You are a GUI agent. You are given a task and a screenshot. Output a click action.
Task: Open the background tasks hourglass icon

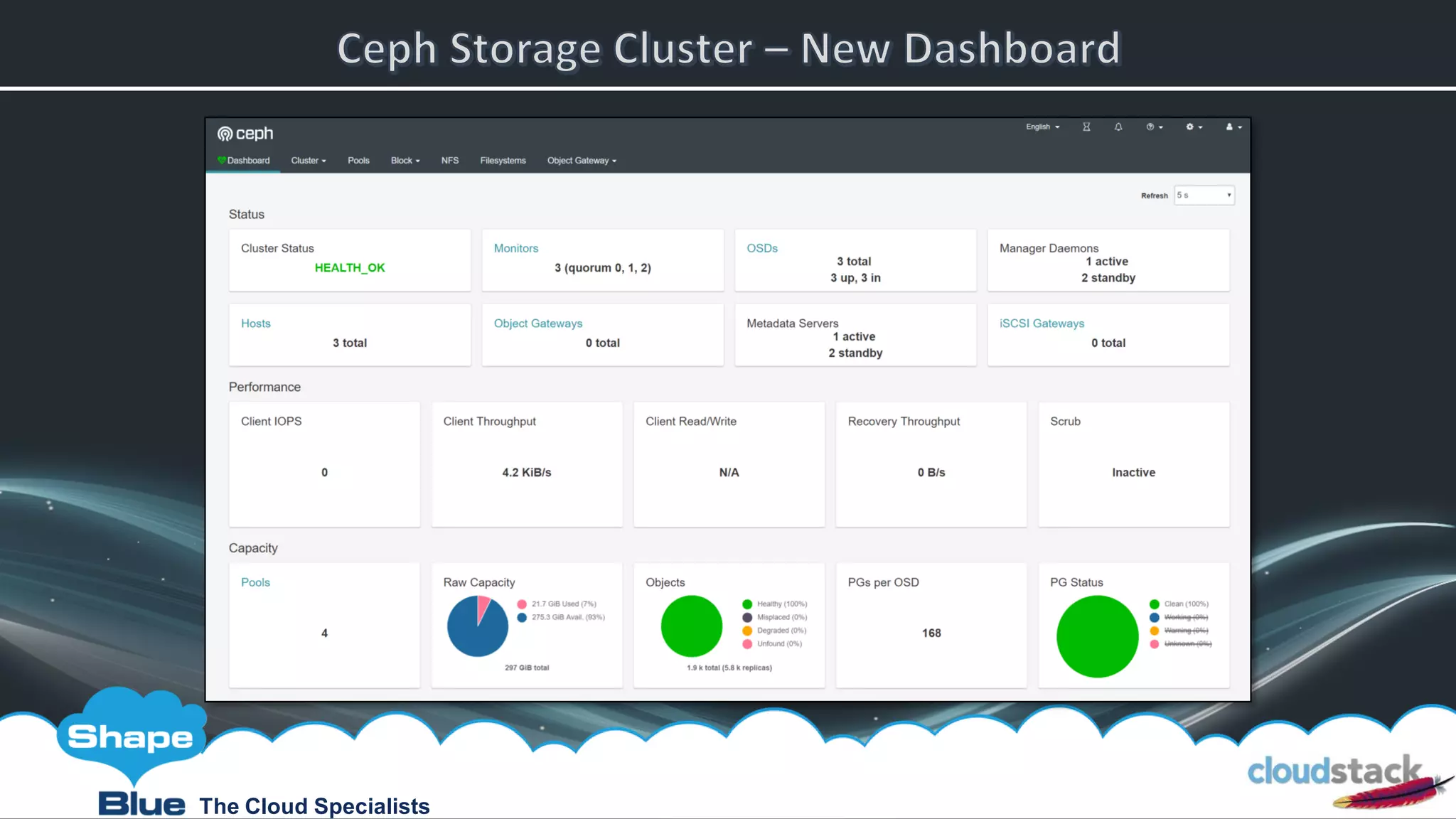point(1086,127)
